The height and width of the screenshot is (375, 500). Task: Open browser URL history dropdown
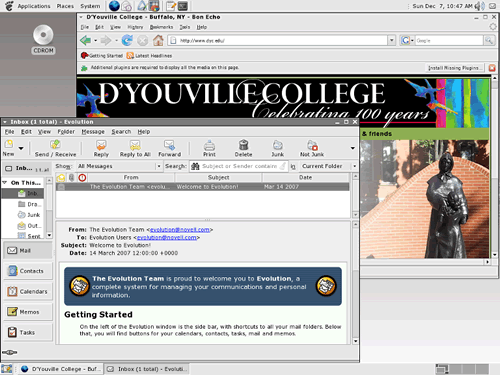coord(392,41)
